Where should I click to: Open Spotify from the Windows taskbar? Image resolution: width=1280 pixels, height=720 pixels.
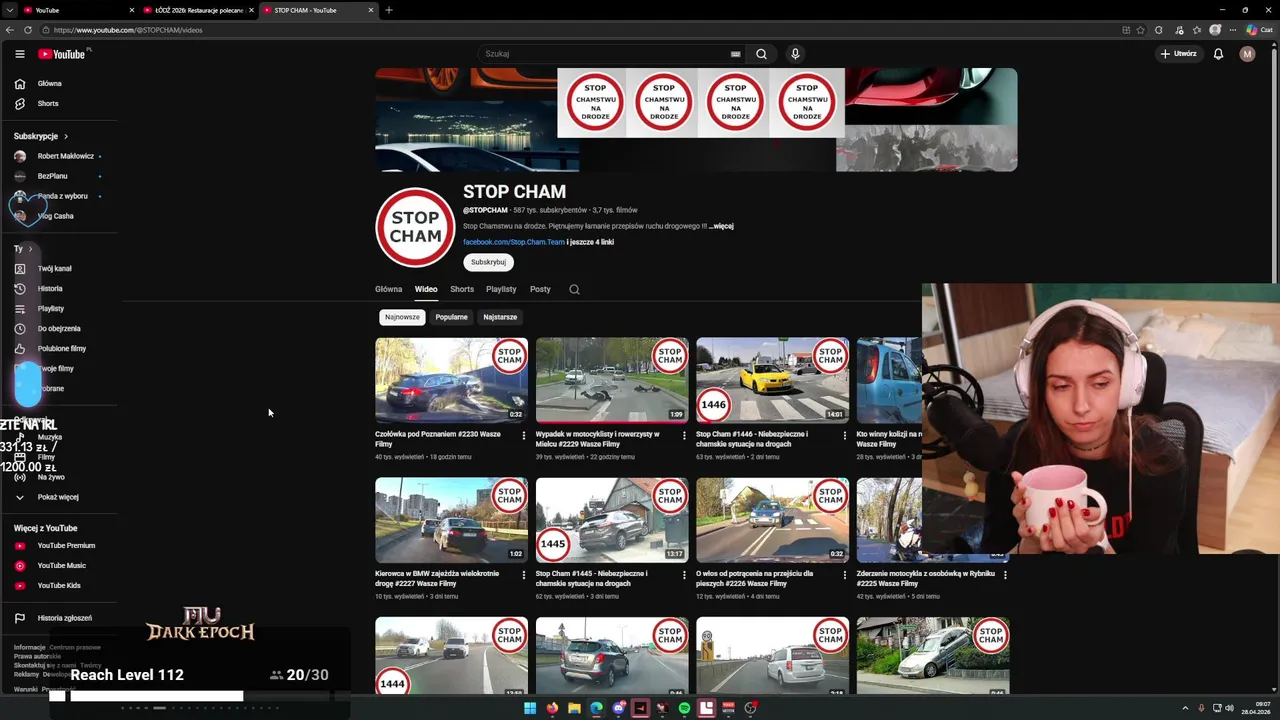click(684, 708)
